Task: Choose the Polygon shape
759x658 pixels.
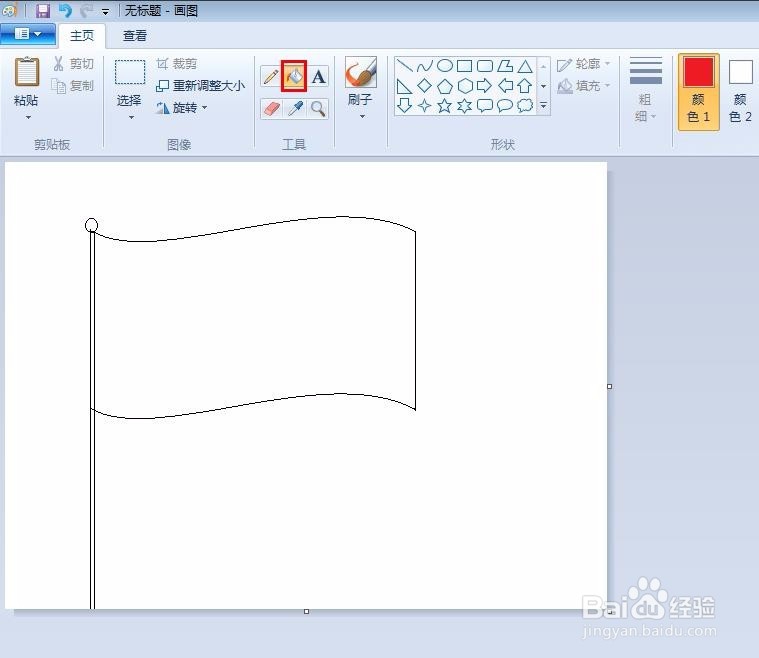Action: click(505, 66)
